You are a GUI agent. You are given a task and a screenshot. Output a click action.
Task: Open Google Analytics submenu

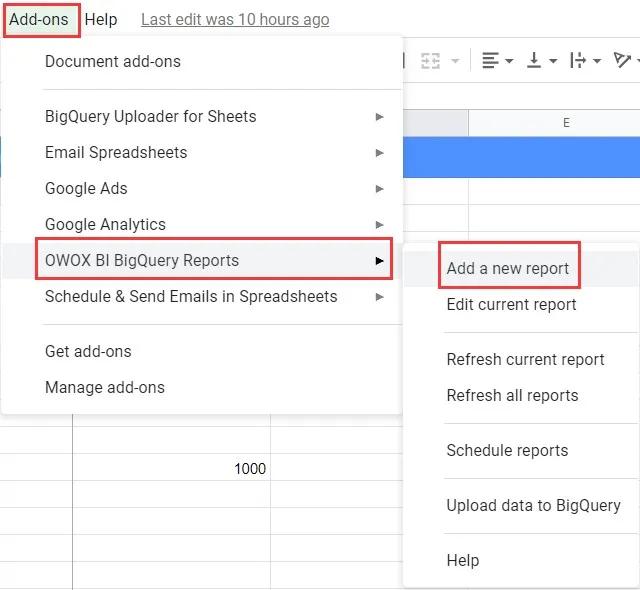coord(202,224)
